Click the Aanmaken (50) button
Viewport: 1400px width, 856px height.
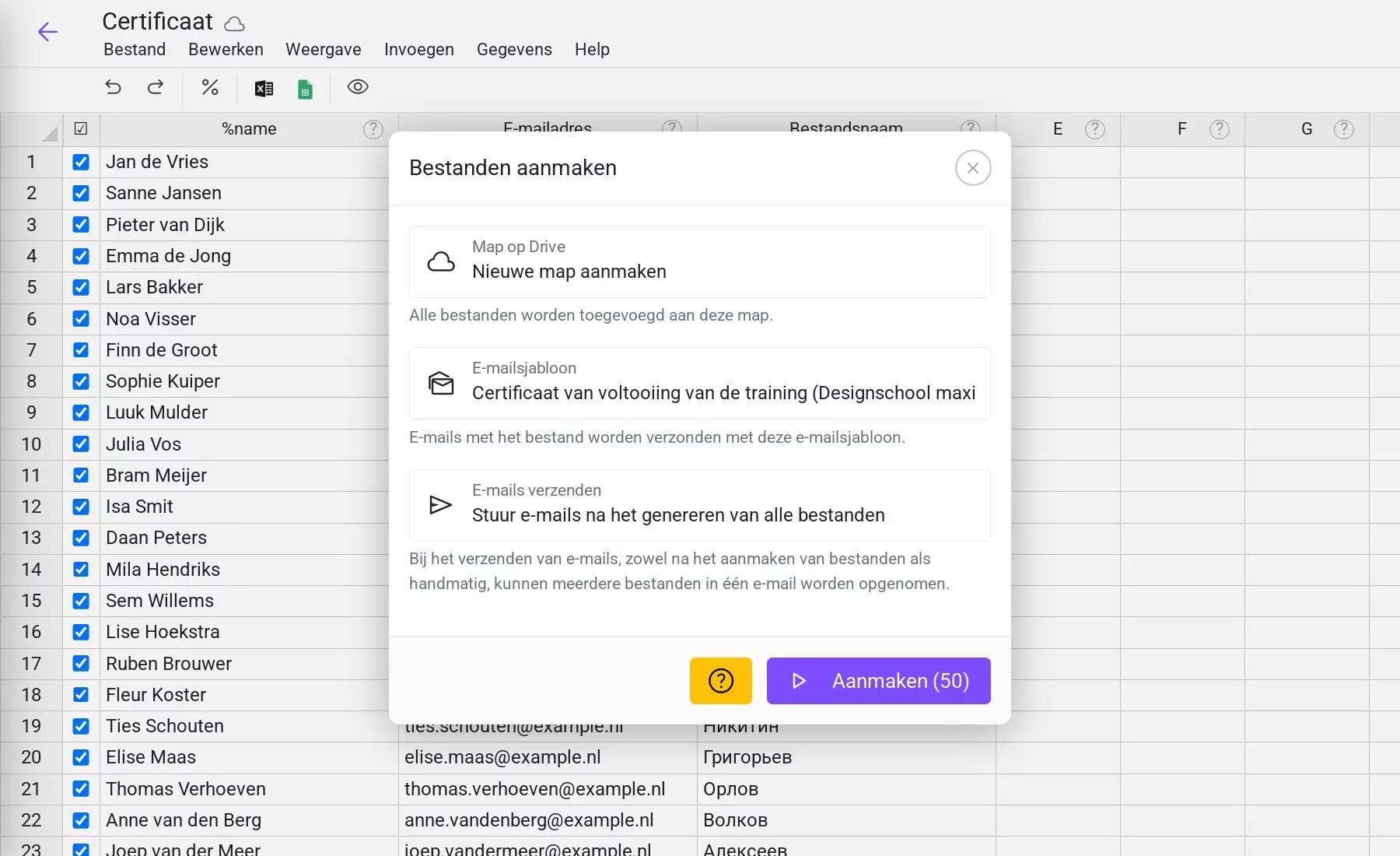[x=879, y=681]
